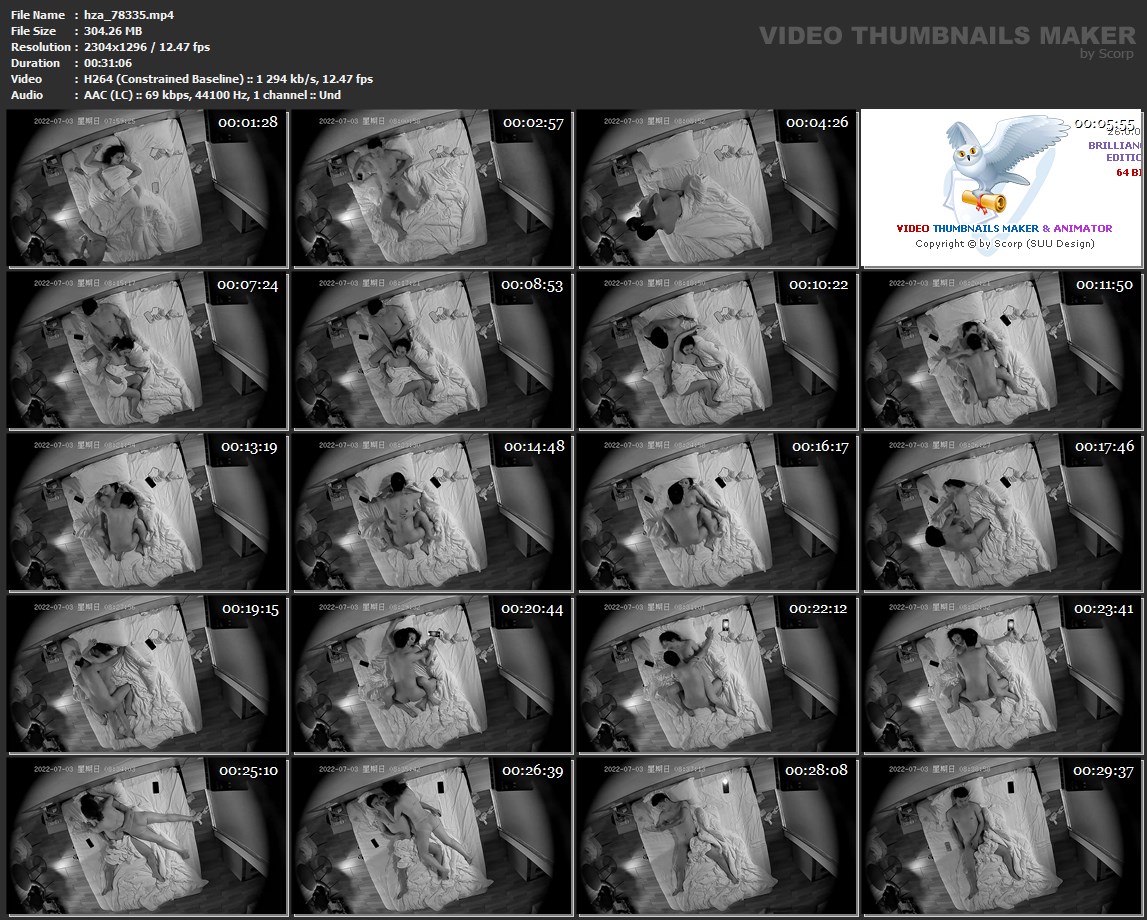Open the thumbnail marked 00:26:39
The height and width of the screenshot is (920, 1147).
click(x=432, y=835)
